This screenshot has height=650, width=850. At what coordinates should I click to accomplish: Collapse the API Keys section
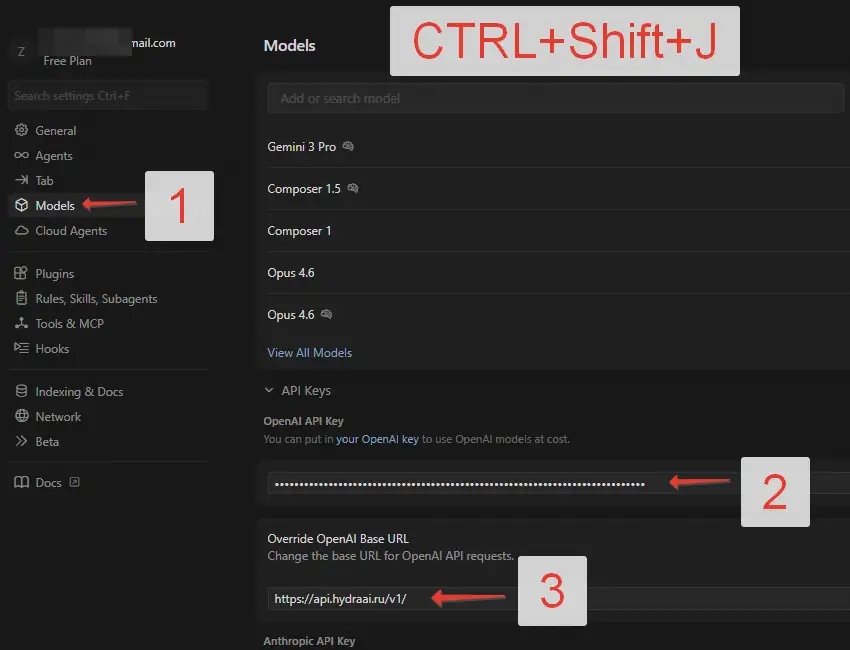pos(269,391)
